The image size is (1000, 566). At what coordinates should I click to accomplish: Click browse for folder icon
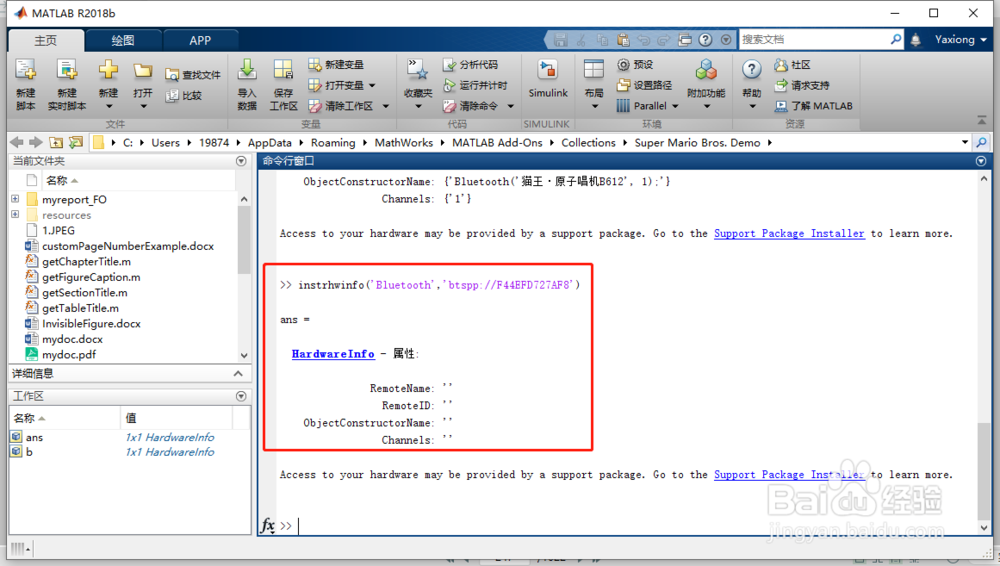pos(76,142)
